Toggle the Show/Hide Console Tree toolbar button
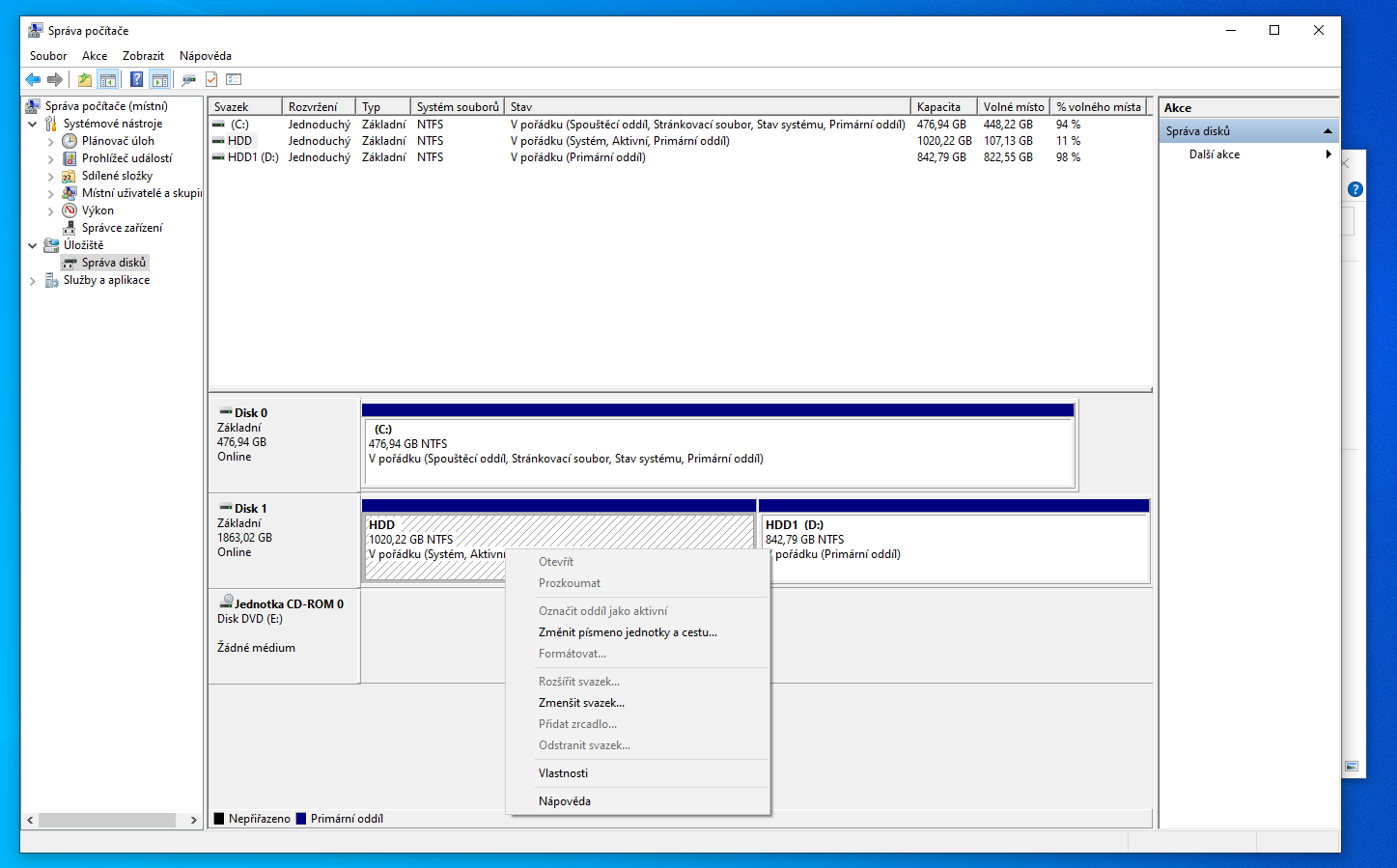 108,80
